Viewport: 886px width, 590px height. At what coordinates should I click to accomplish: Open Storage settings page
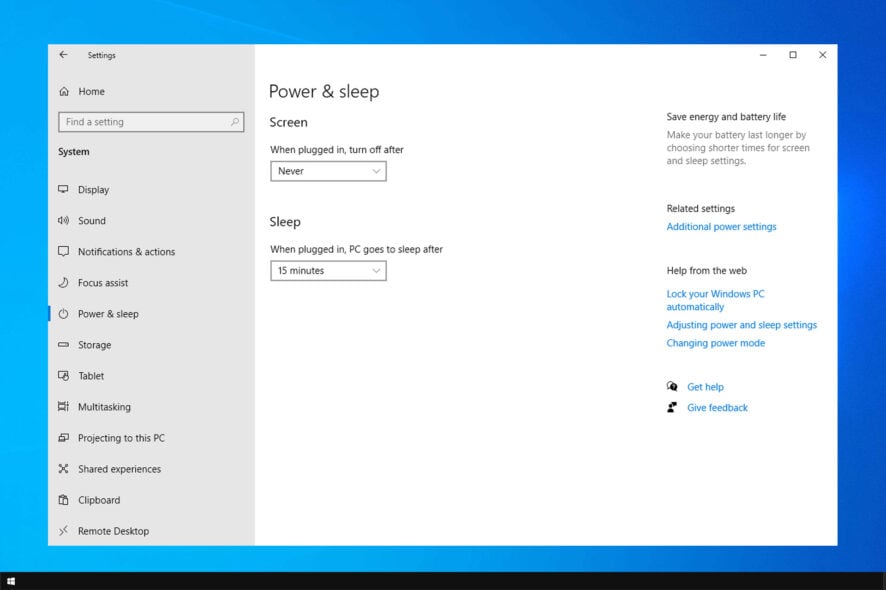tap(94, 345)
